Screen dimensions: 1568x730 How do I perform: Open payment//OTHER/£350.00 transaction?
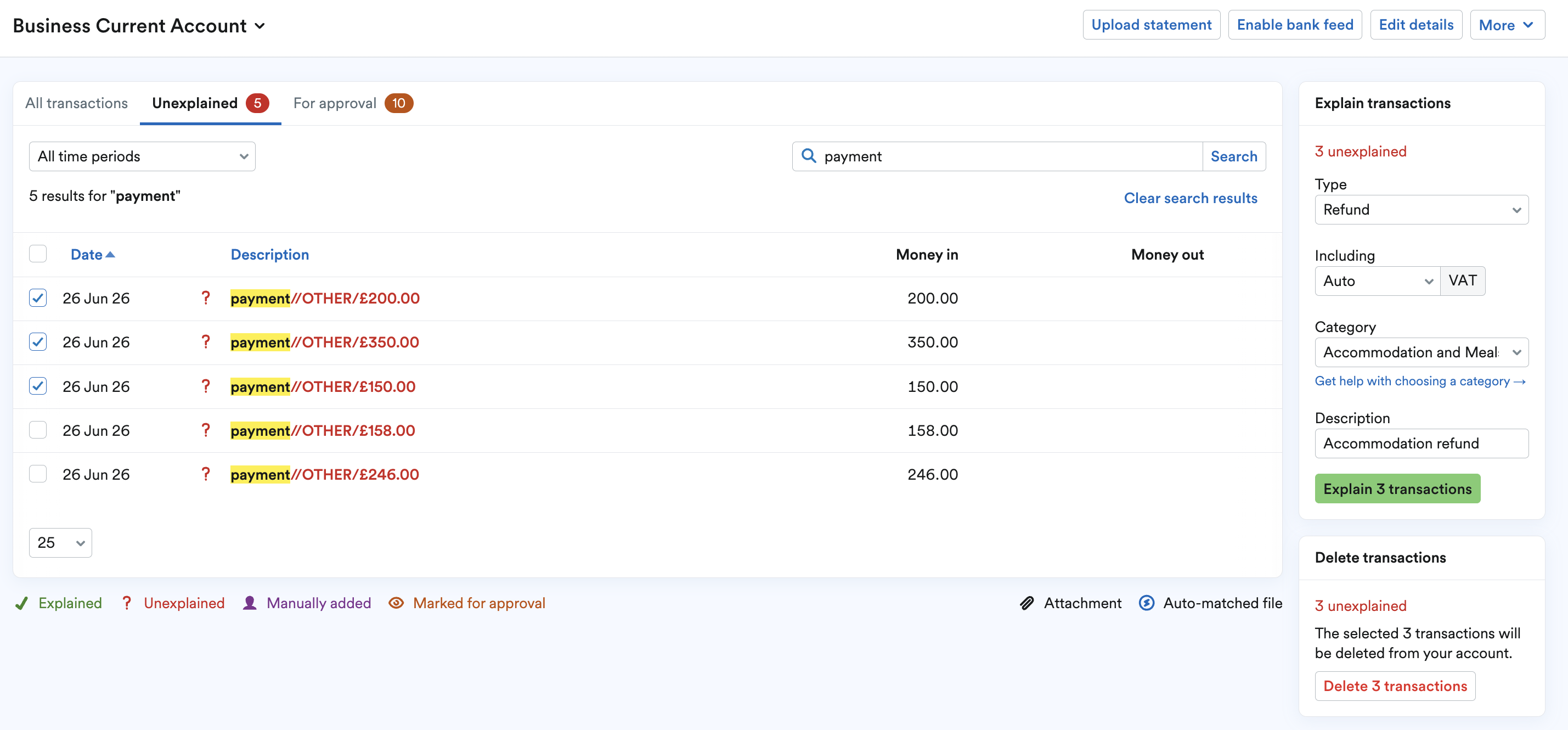tap(324, 341)
